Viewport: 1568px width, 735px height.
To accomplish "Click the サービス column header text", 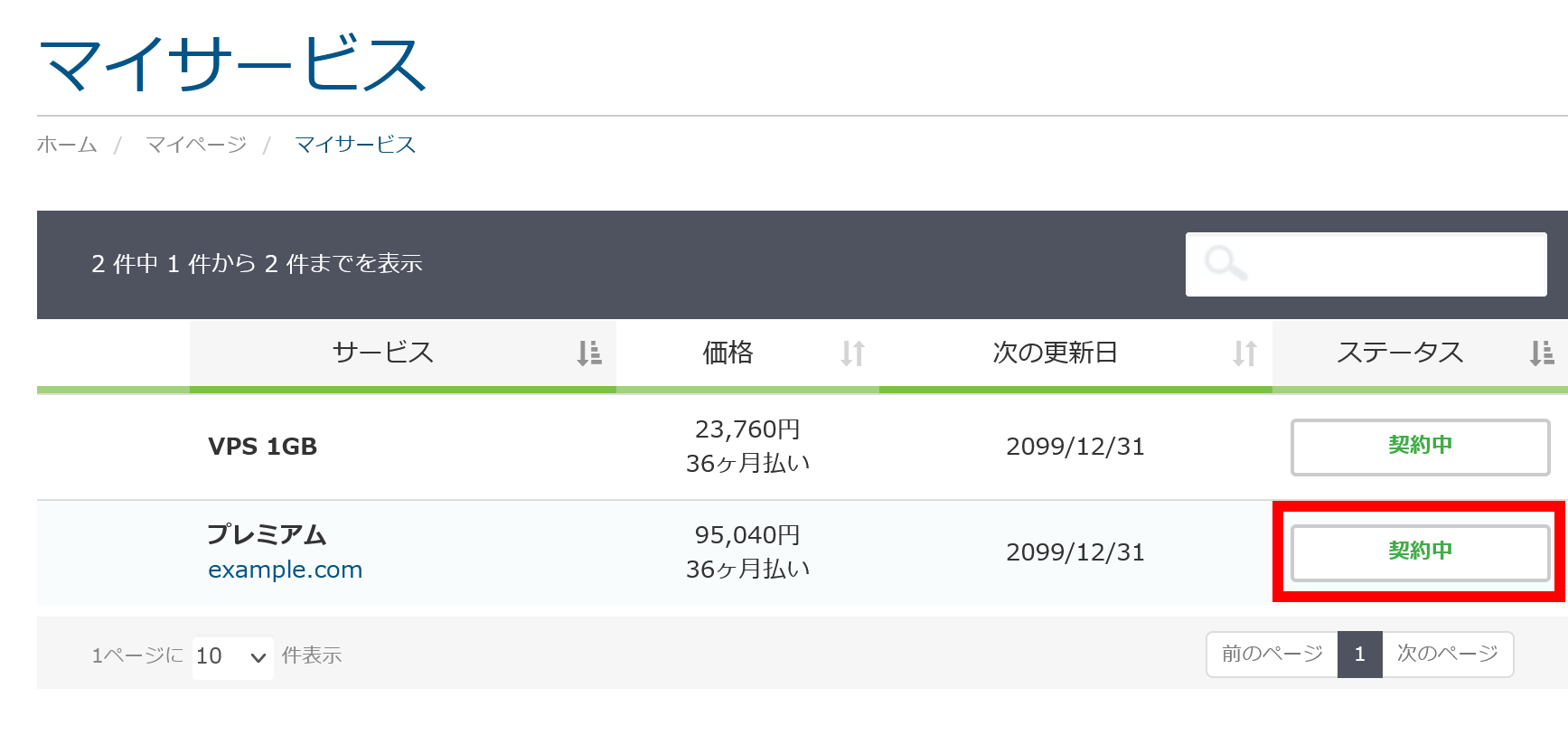I will (x=383, y=353).
